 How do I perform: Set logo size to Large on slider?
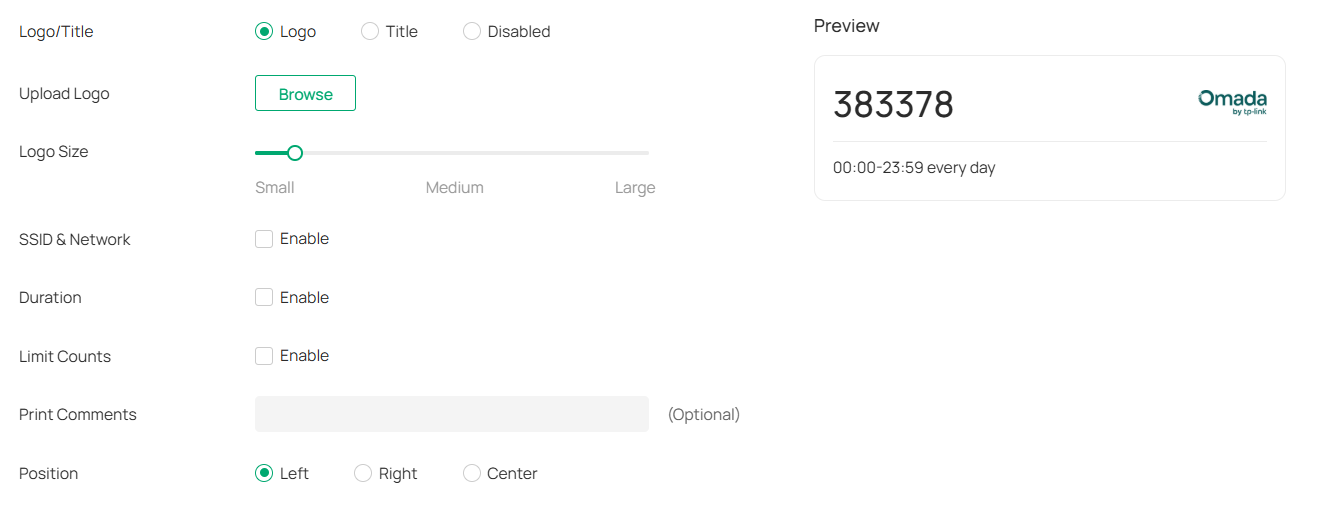point(647,153)
